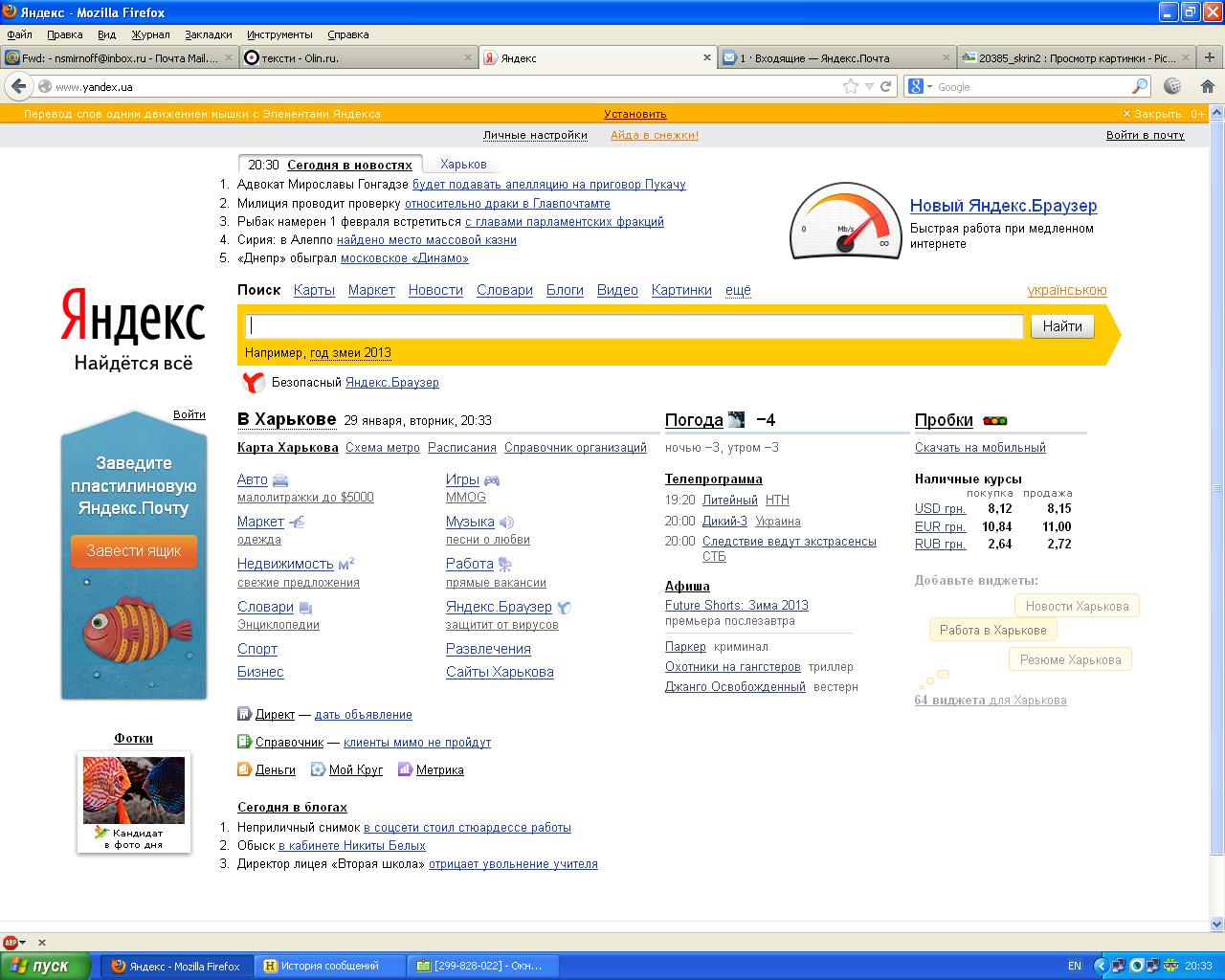This screenshot has width=1225, height=980.
Task: Click the shield icon beside Яндекс.Браузер
Action: [x=565, y=608]
